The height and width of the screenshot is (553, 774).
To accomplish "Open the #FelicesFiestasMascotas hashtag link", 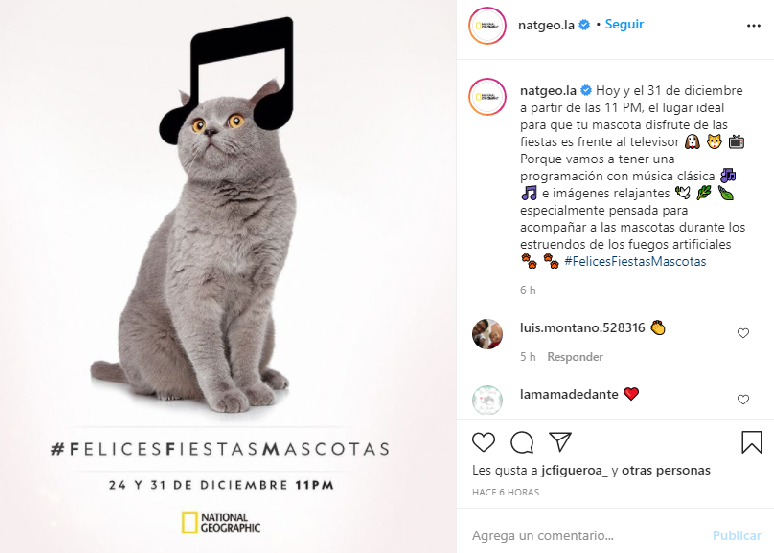I will tap(635, 261).
